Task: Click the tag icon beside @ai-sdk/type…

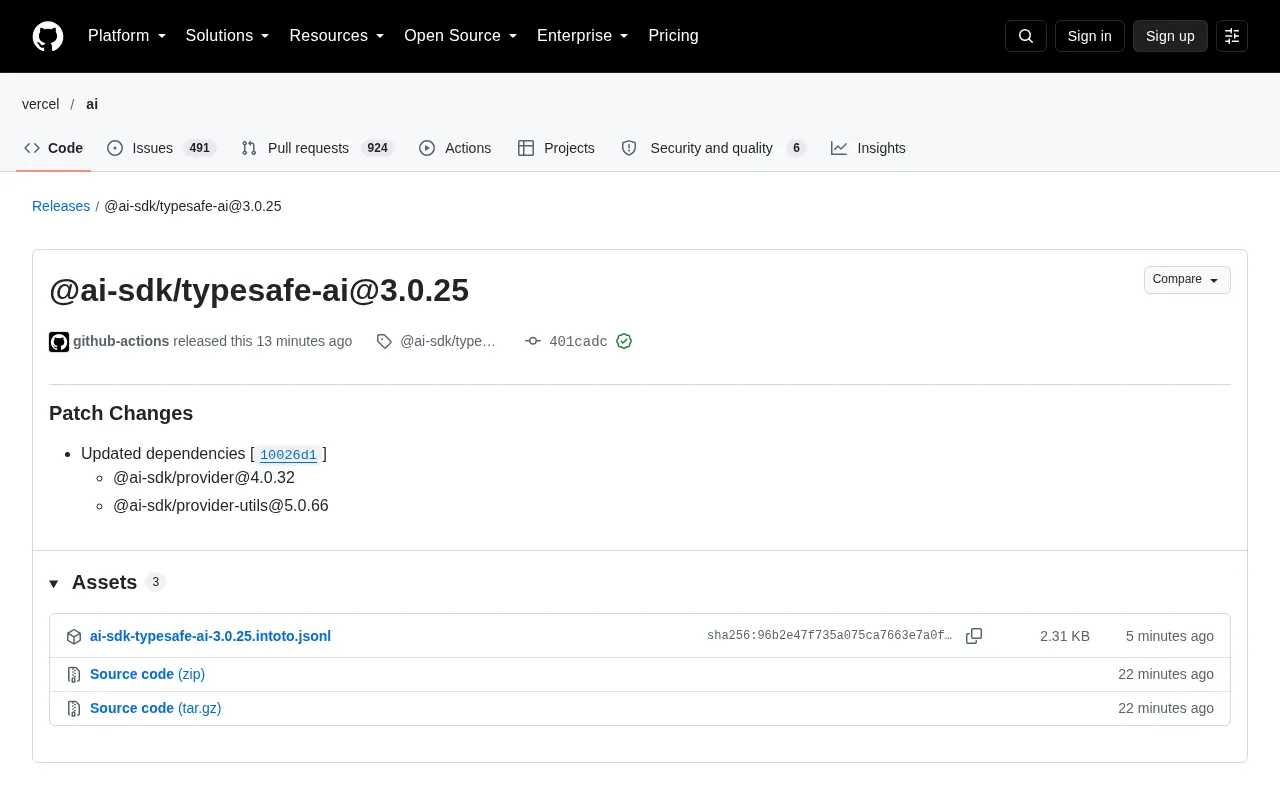Action: tap(384, 341)
